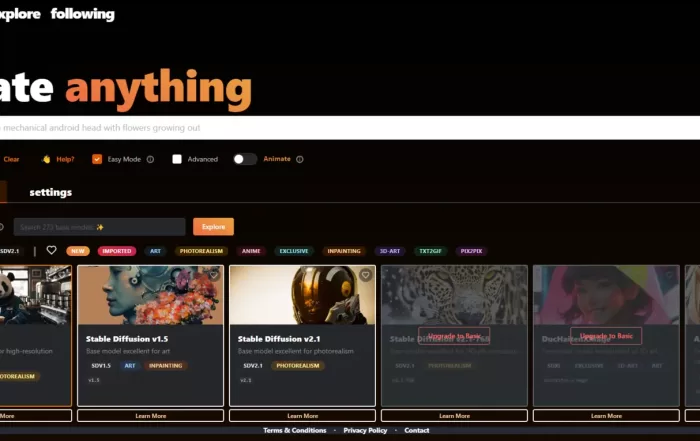Open the Contact footer link
700x441 pixels.
417,430
